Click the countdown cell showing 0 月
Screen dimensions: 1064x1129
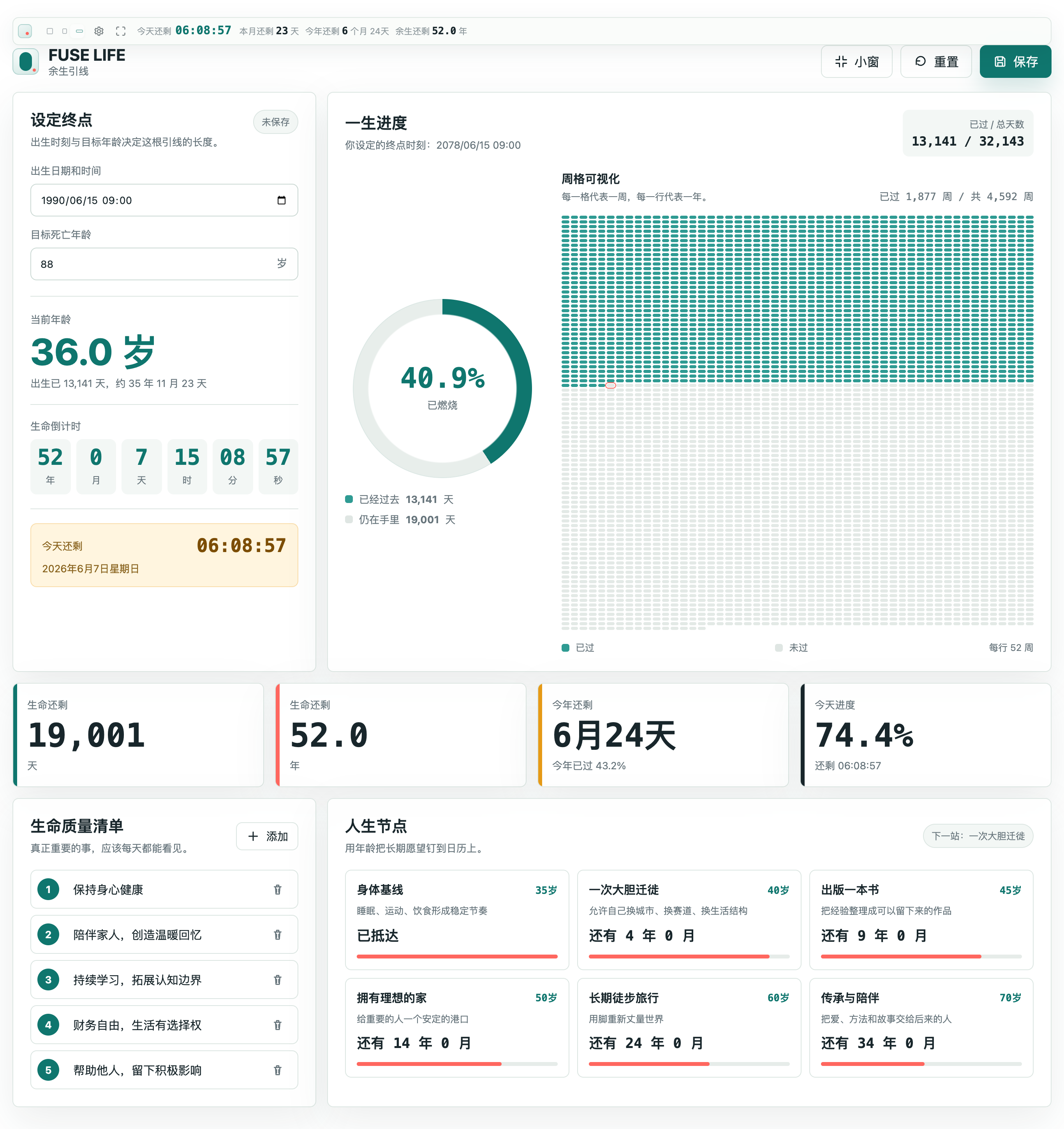tap(96, 467)
